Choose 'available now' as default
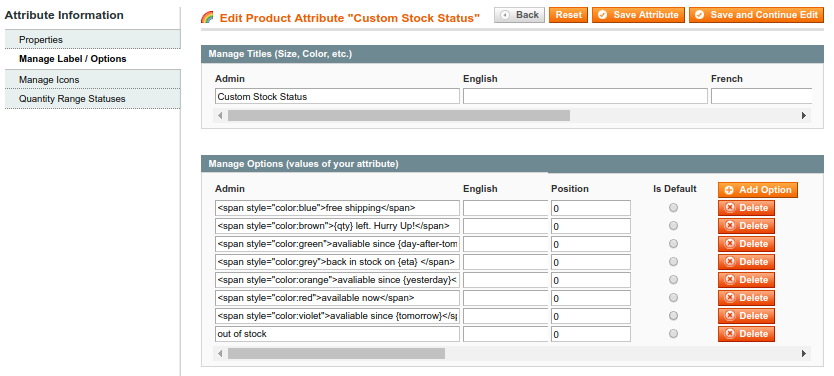Viewport: 834px width, 376px height. pyautogui.click(x=673, y=298)
